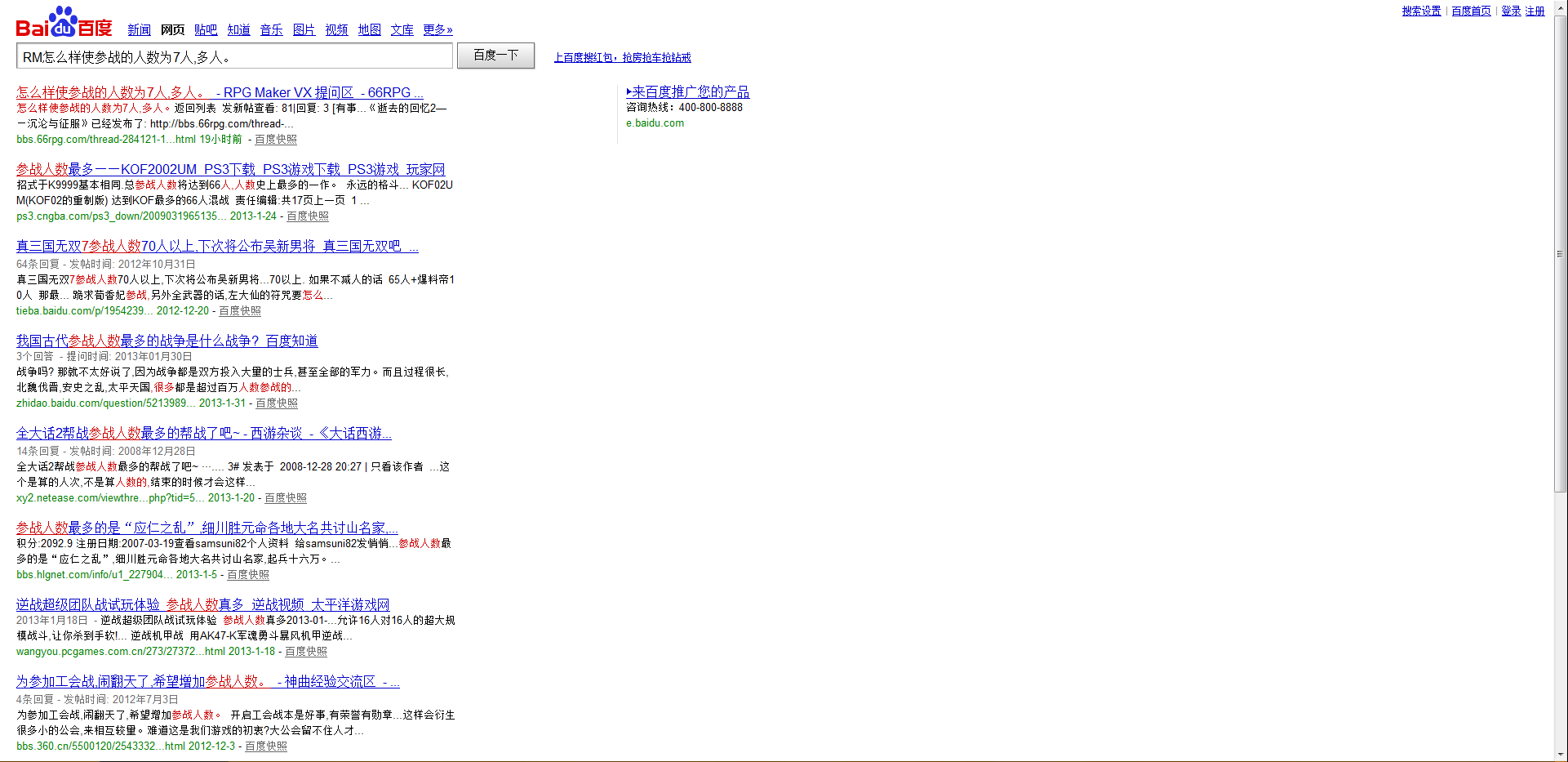
Task: Open the 逆战超级团队战试玩体验 result
Action: coord(202,604)
